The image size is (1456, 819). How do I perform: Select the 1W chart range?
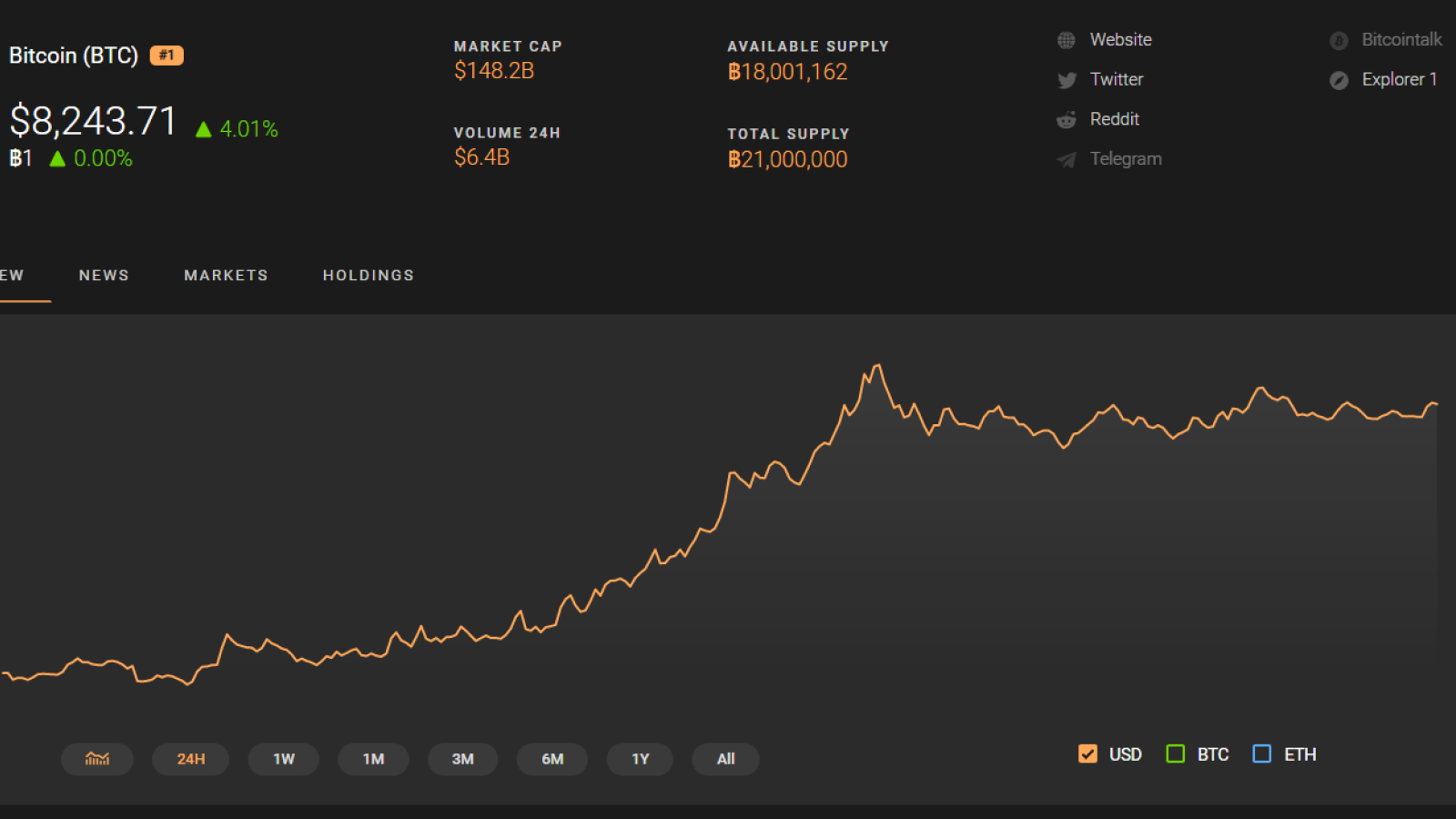click(284, 759)
